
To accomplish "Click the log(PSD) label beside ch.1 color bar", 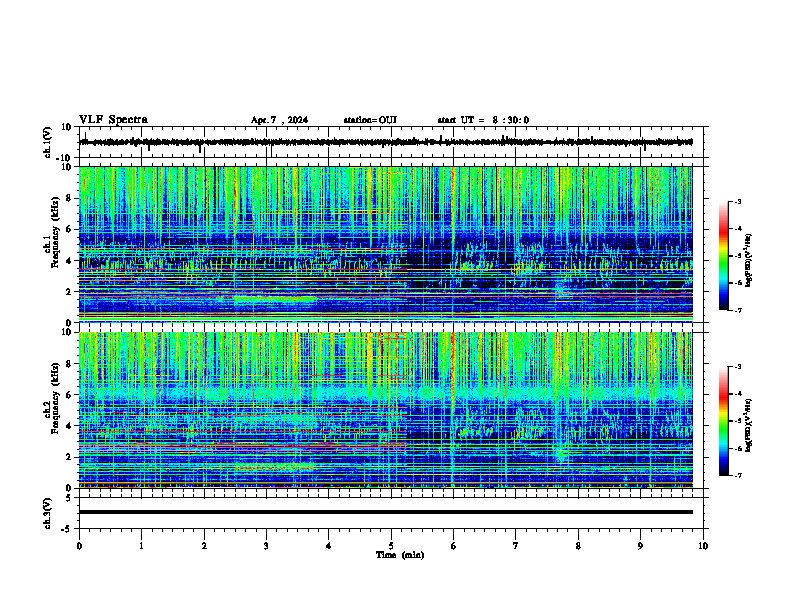I will (749, 261).
